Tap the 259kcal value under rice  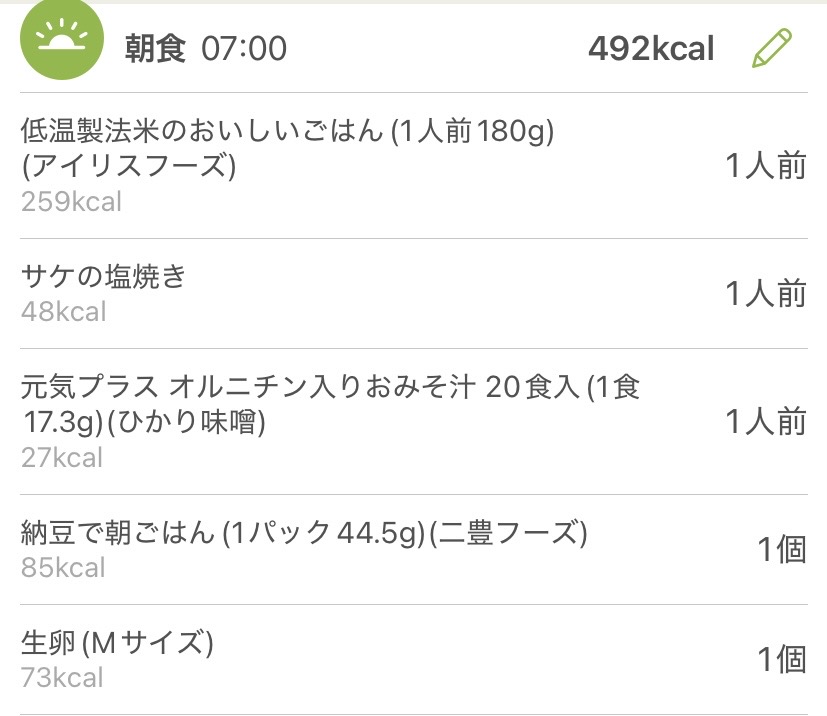click(71, 202)
